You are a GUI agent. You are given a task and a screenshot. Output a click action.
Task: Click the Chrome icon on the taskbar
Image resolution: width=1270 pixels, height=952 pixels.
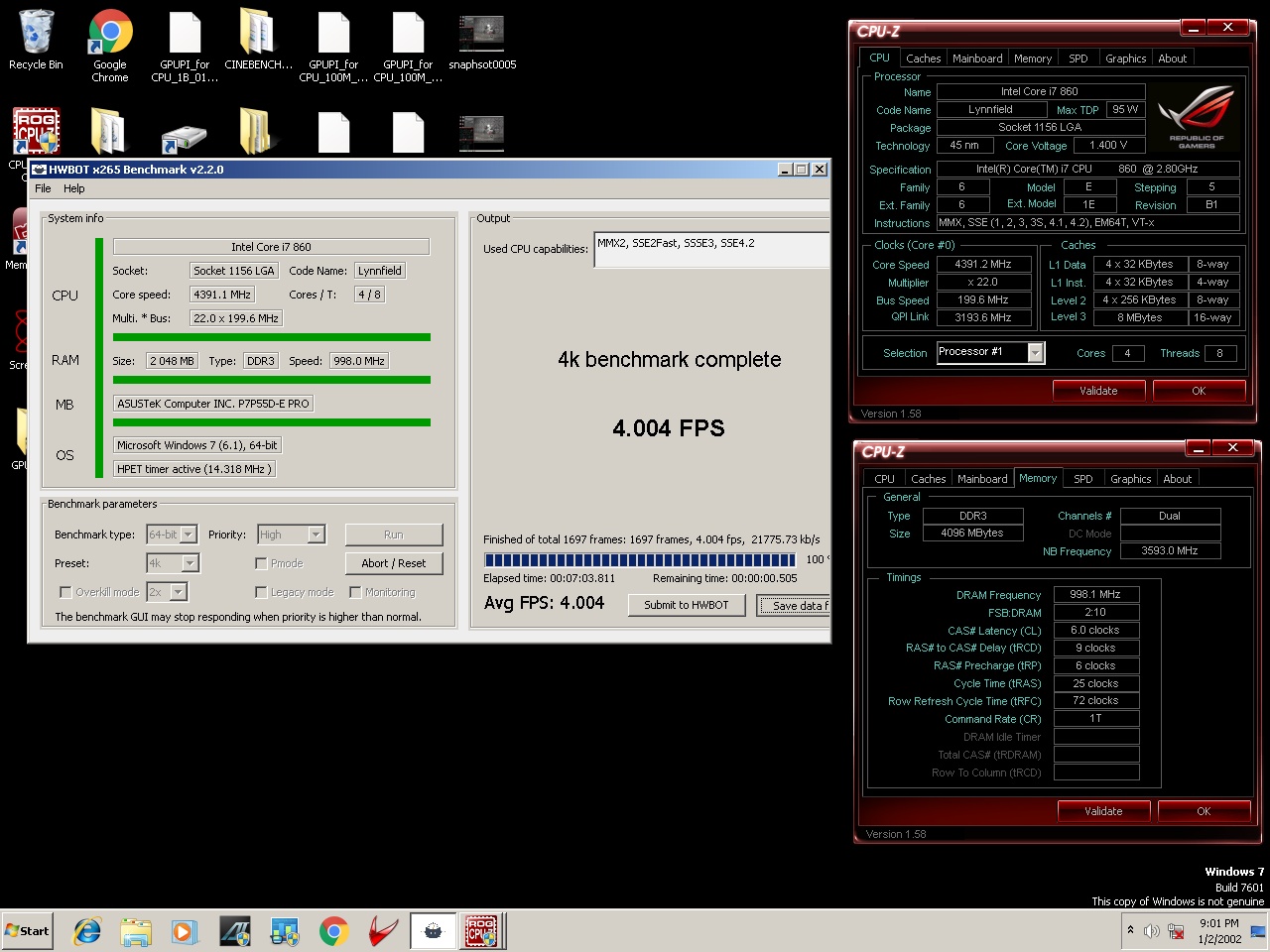pos(333,931)
